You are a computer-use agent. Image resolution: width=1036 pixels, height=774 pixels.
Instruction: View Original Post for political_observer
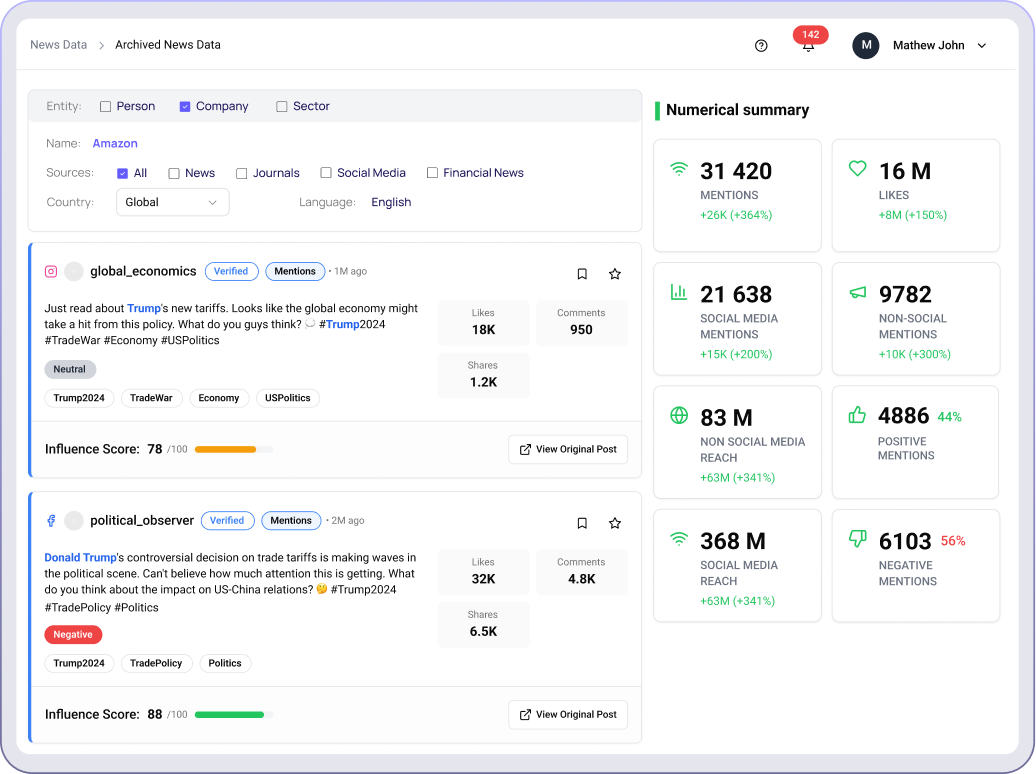coord(568,715)
